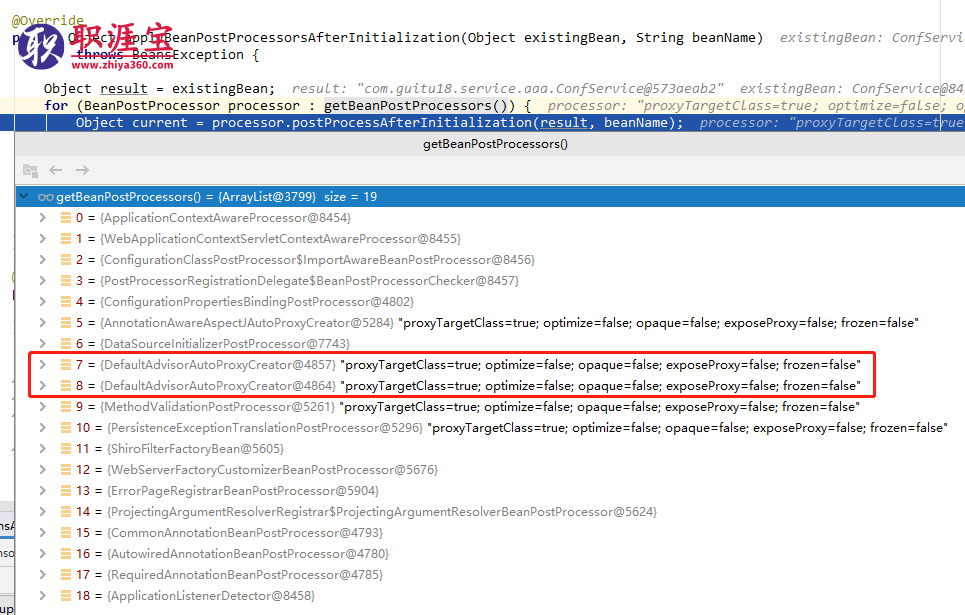The image size is (965, 615).
Task: Expand element 10 PersistenceExceptionTranslationPostProcessor
Action: (x=42, y=427)
